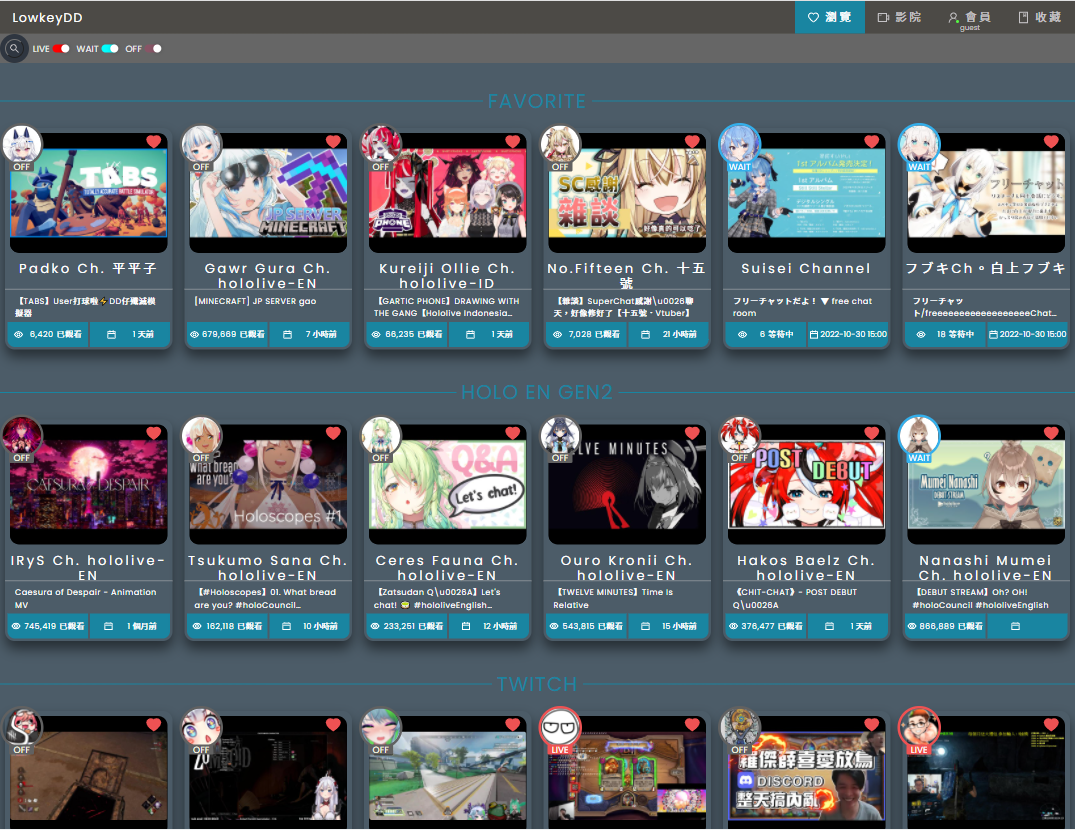Click the LowkeyDD site logo
The height and width of the screenshot is (830, 1075).
[47, 18]
